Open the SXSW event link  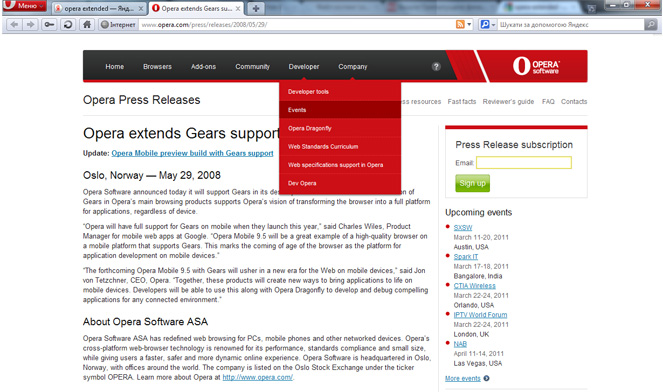point(463,228)
